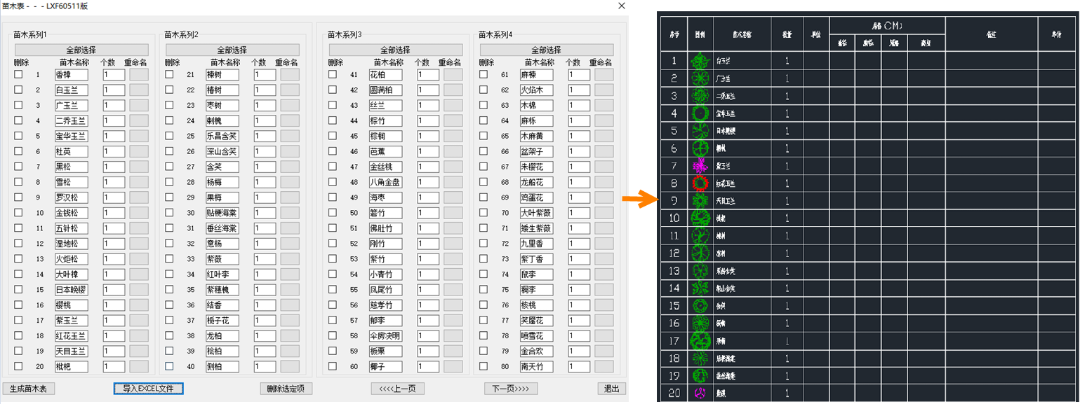
Task: Select the plant symbol in CAD table row 17
Action: 700,340
